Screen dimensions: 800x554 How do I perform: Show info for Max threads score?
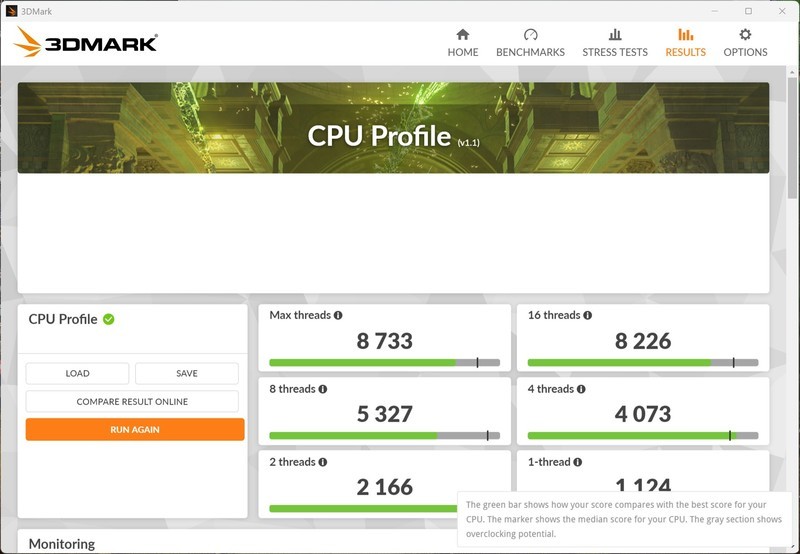338,315
